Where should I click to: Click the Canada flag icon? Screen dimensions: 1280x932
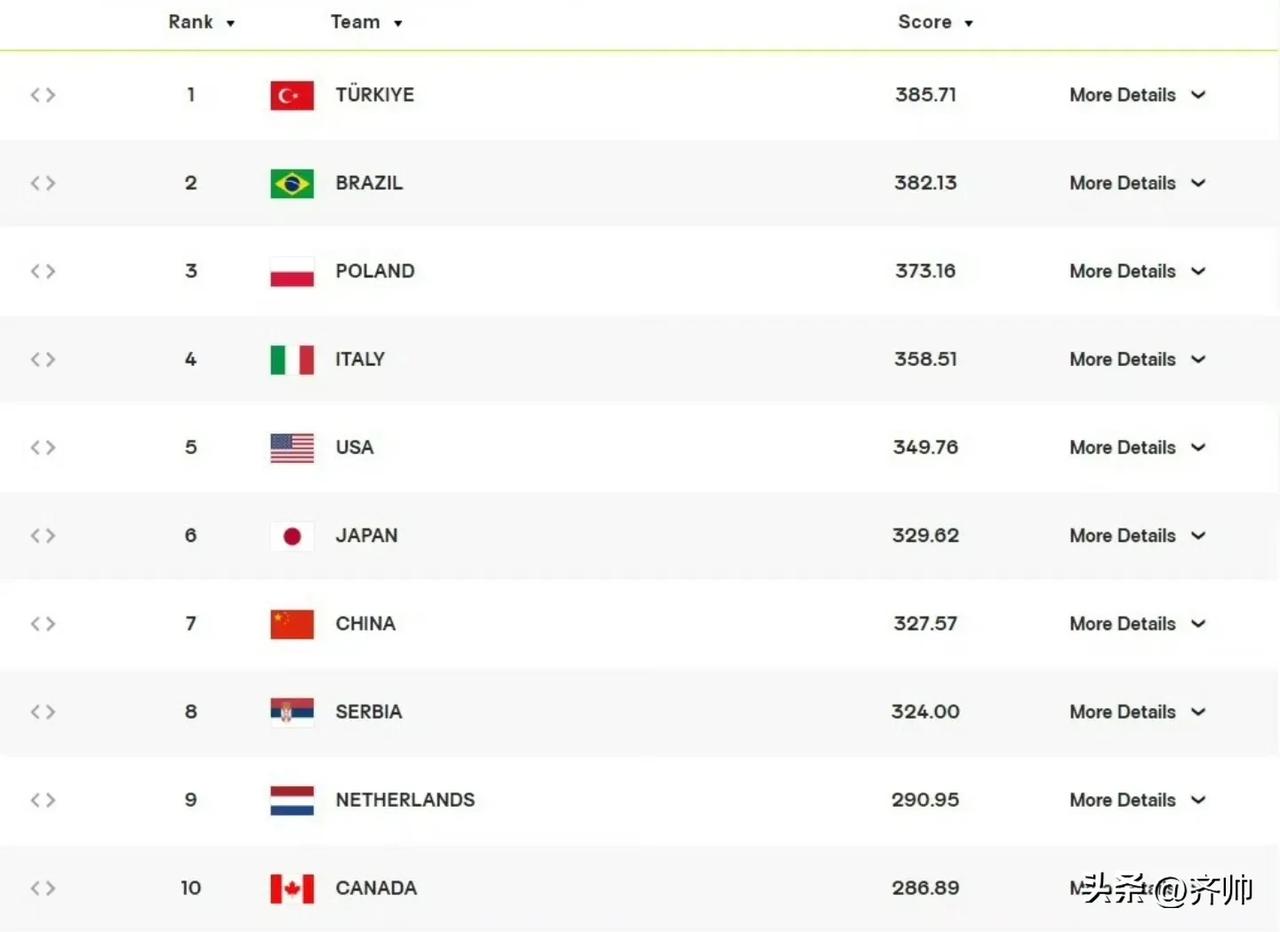pyautogui.click(x=292, y=888)
